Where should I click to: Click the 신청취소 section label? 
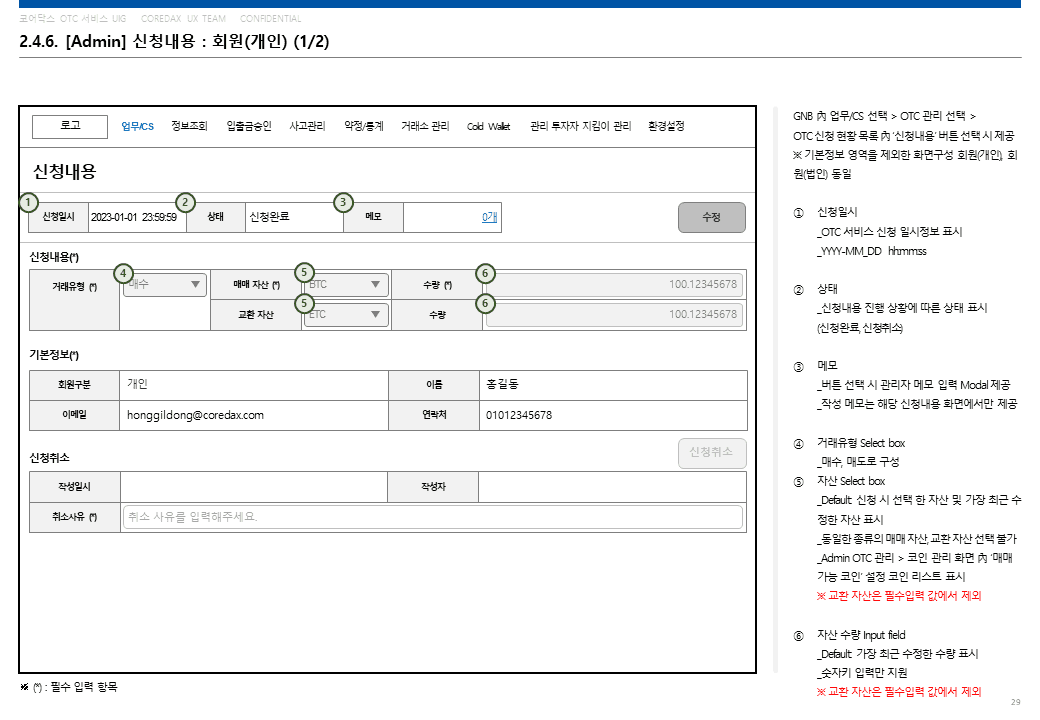click(x=49, y=457)
